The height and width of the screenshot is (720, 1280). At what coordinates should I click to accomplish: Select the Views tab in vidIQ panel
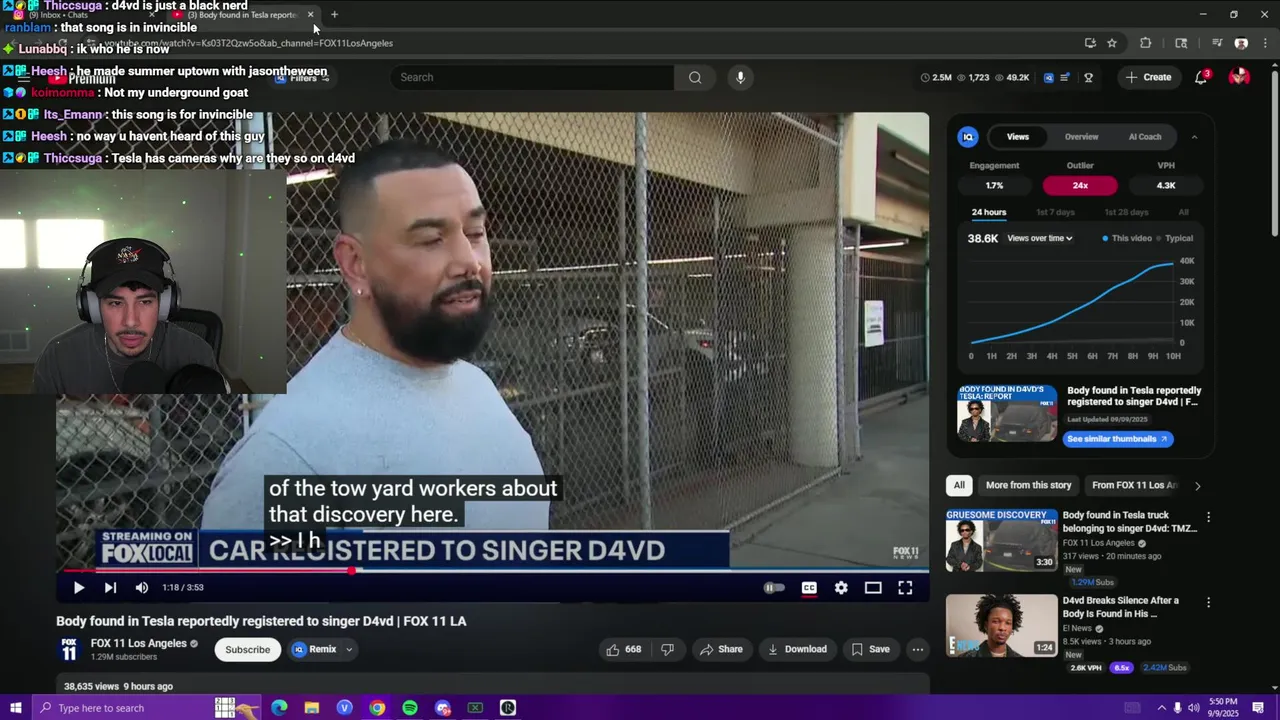pyautogui.click(x=1017, y=137)
